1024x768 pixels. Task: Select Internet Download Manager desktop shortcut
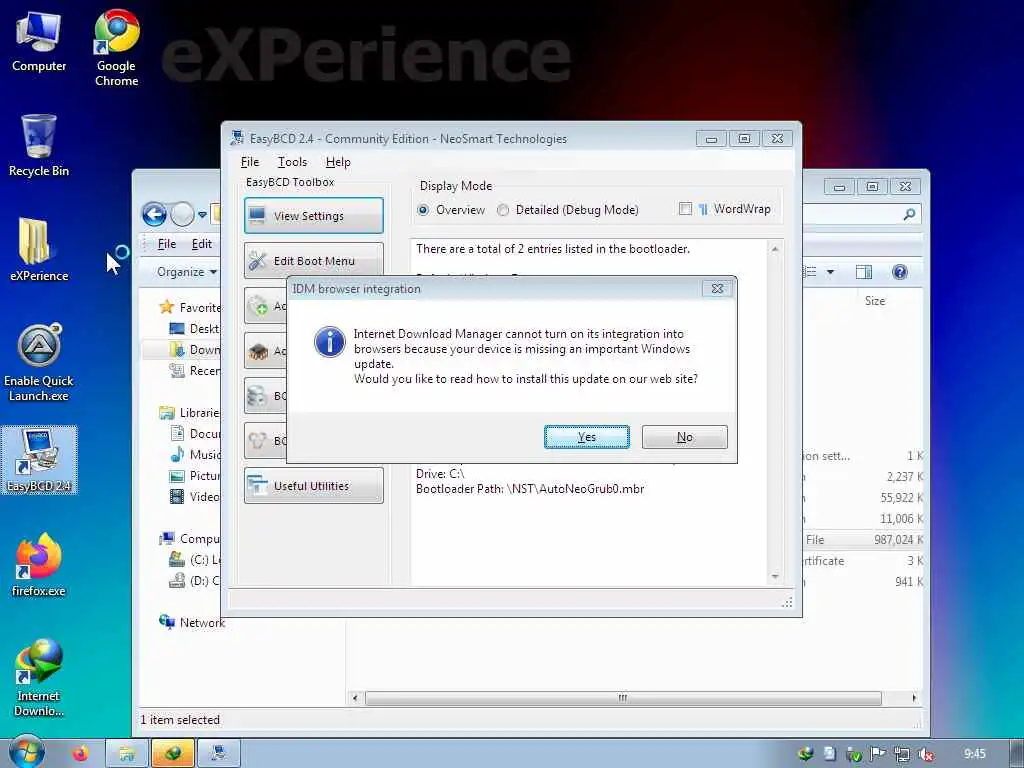click(x=39, y=677)
